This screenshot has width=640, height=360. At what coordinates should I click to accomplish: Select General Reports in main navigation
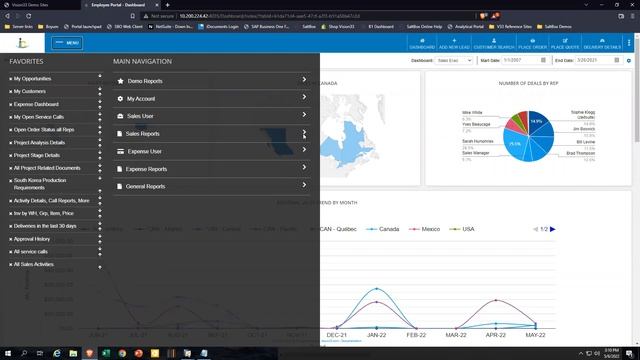click(x=211, y=186)
